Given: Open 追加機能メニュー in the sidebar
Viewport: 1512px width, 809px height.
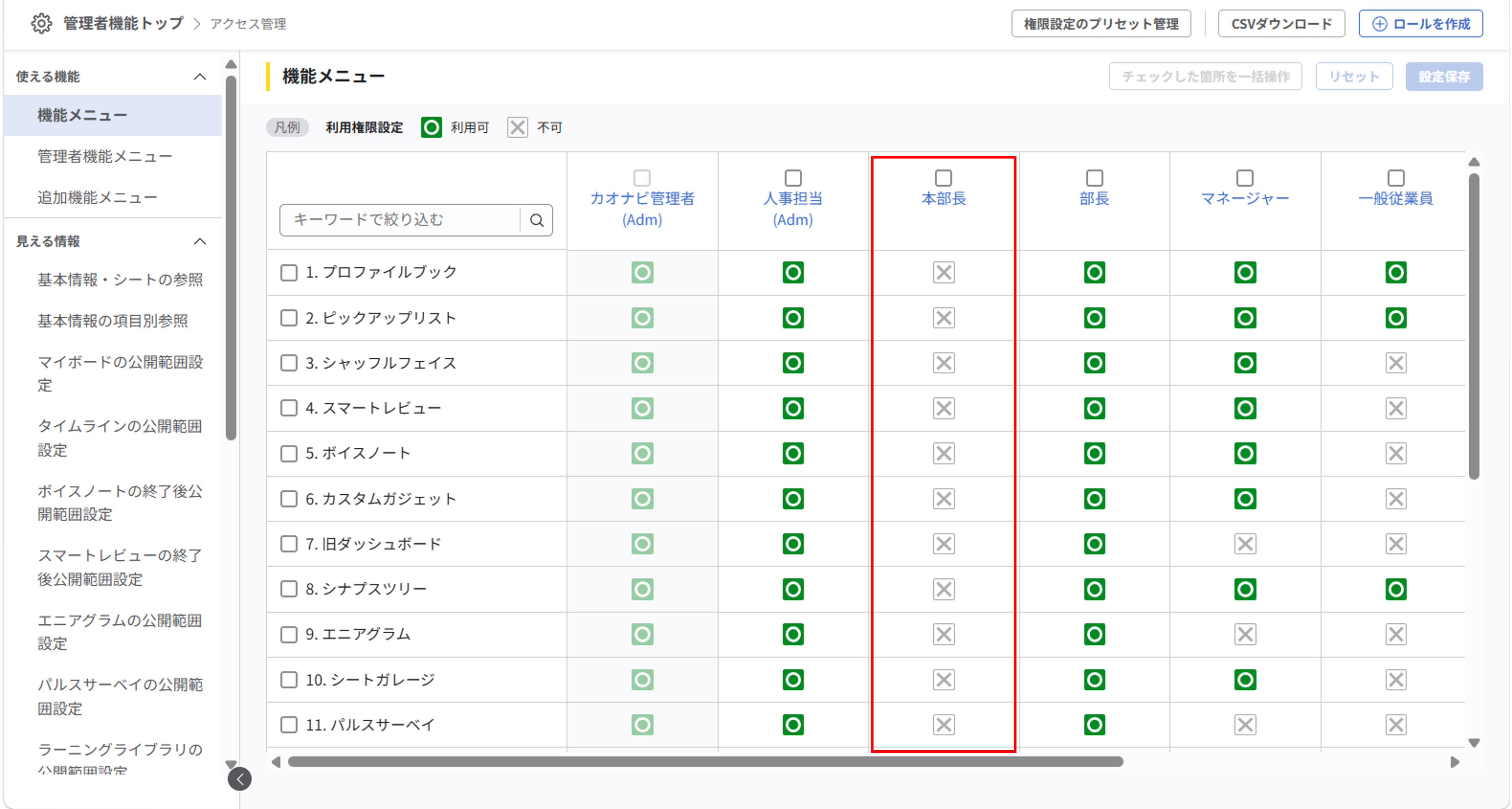Looking at the screenshot, I should pyautogui.click(x=98, y=197).
